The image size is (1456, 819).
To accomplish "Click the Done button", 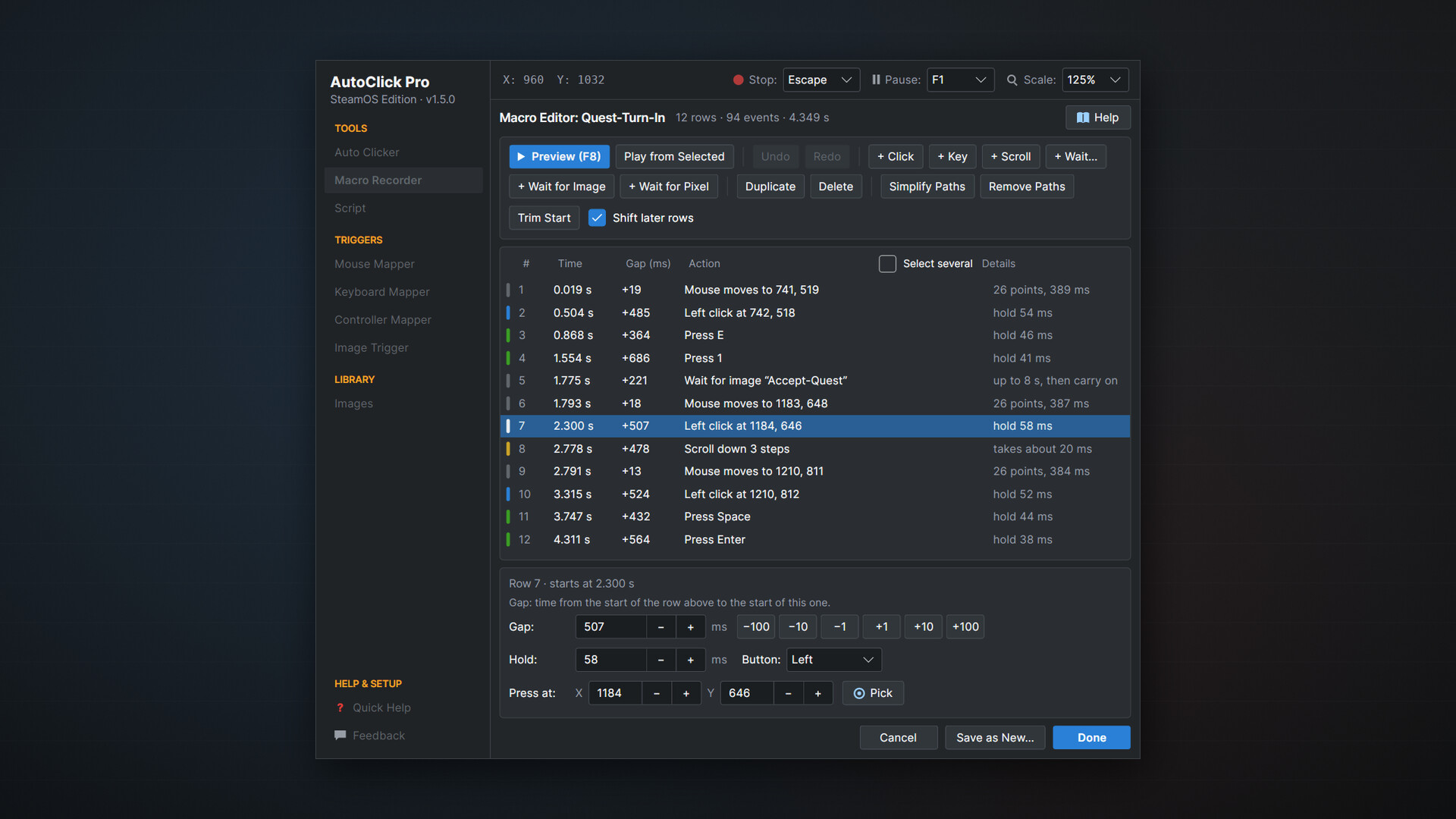I will [x=1091, y=738].
